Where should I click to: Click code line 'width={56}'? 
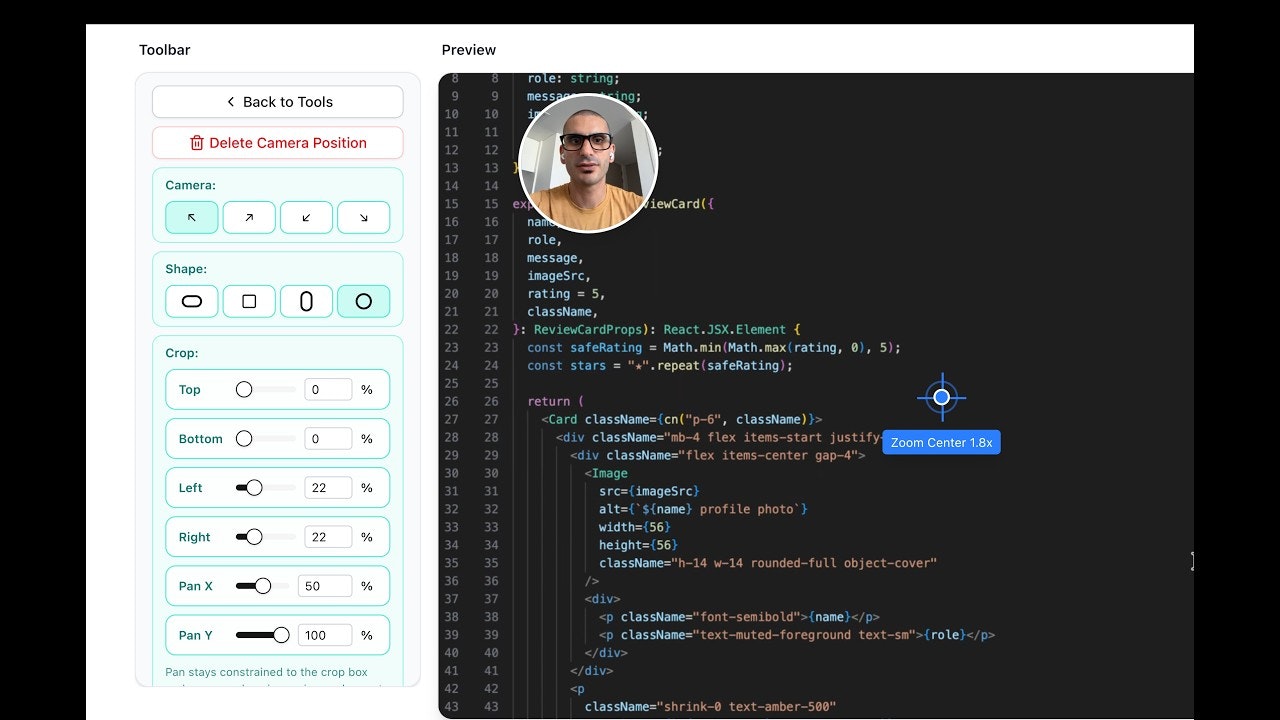635,528
